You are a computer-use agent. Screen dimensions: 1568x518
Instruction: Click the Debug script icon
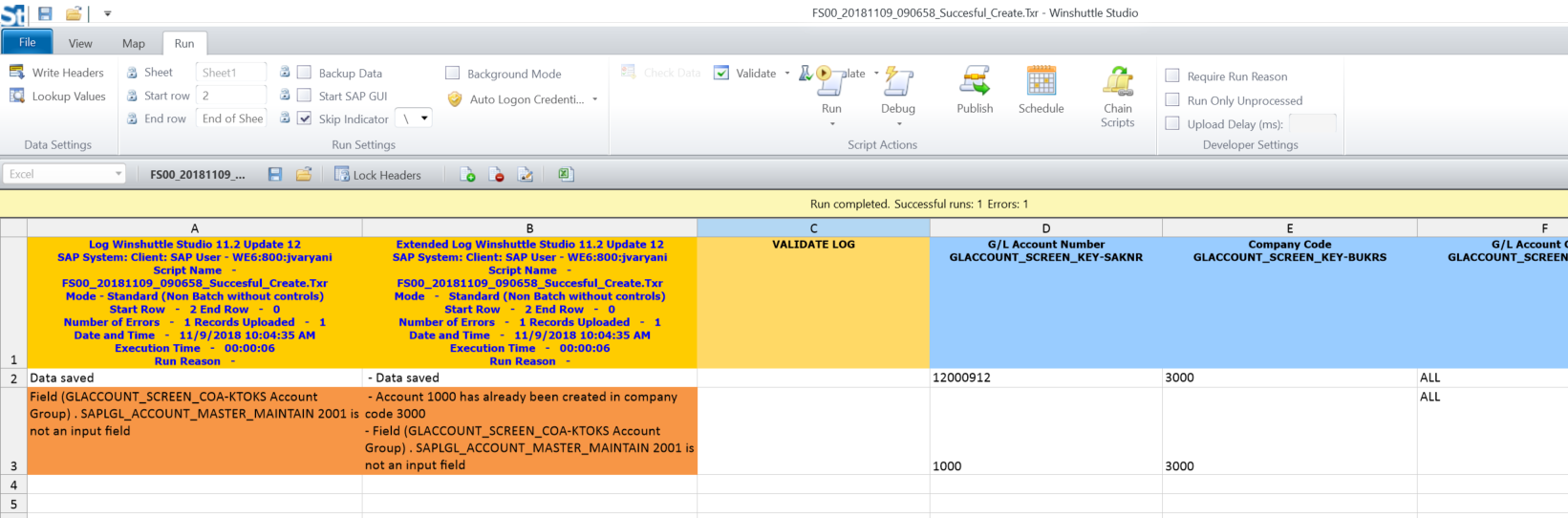click(897, 82)
